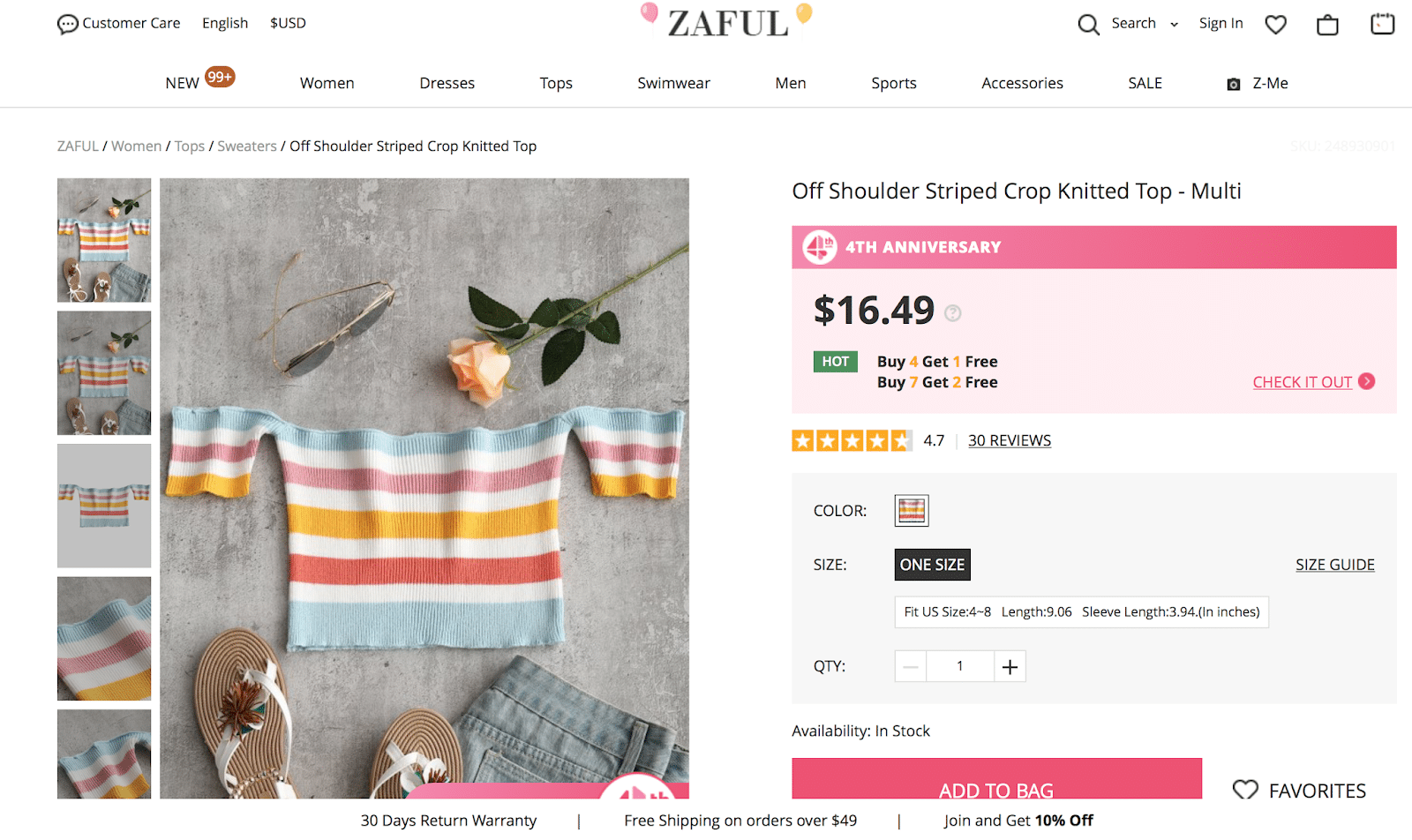Screen dimensions: 1412x840
Task: Open the $USD currency selector
Action: click(x=288, y=23)
